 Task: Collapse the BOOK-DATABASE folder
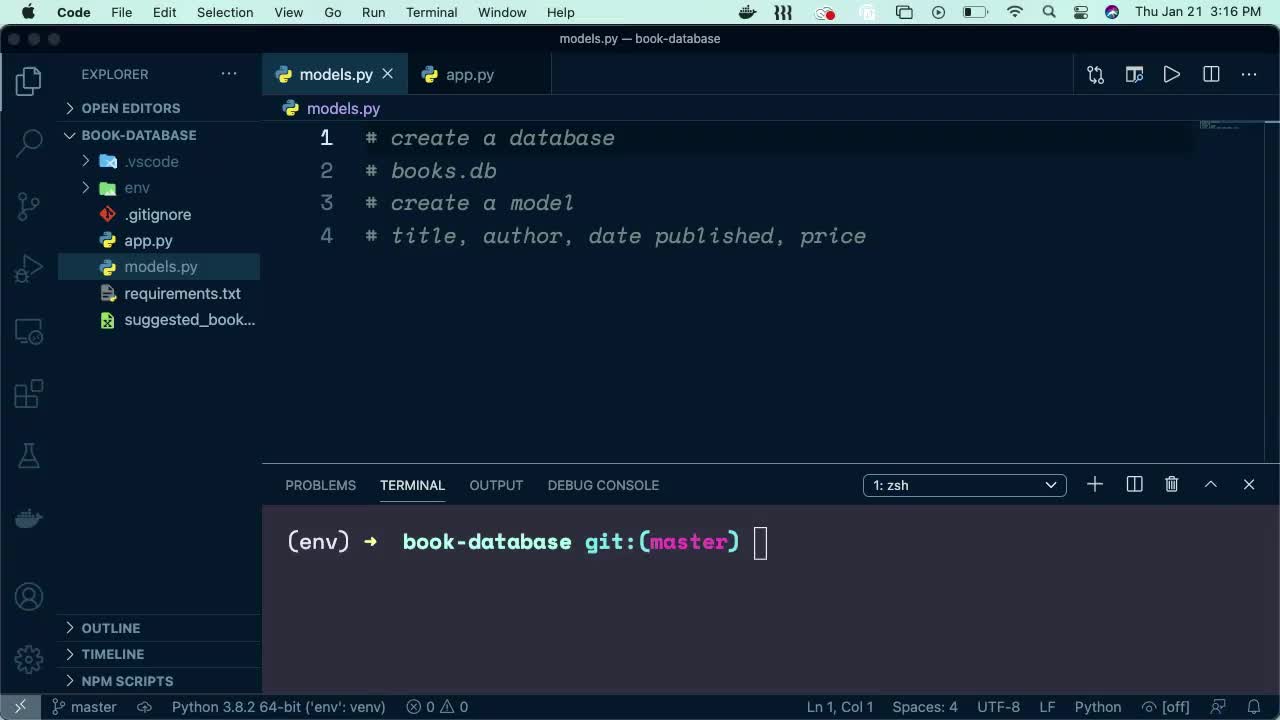coord(69,135)
